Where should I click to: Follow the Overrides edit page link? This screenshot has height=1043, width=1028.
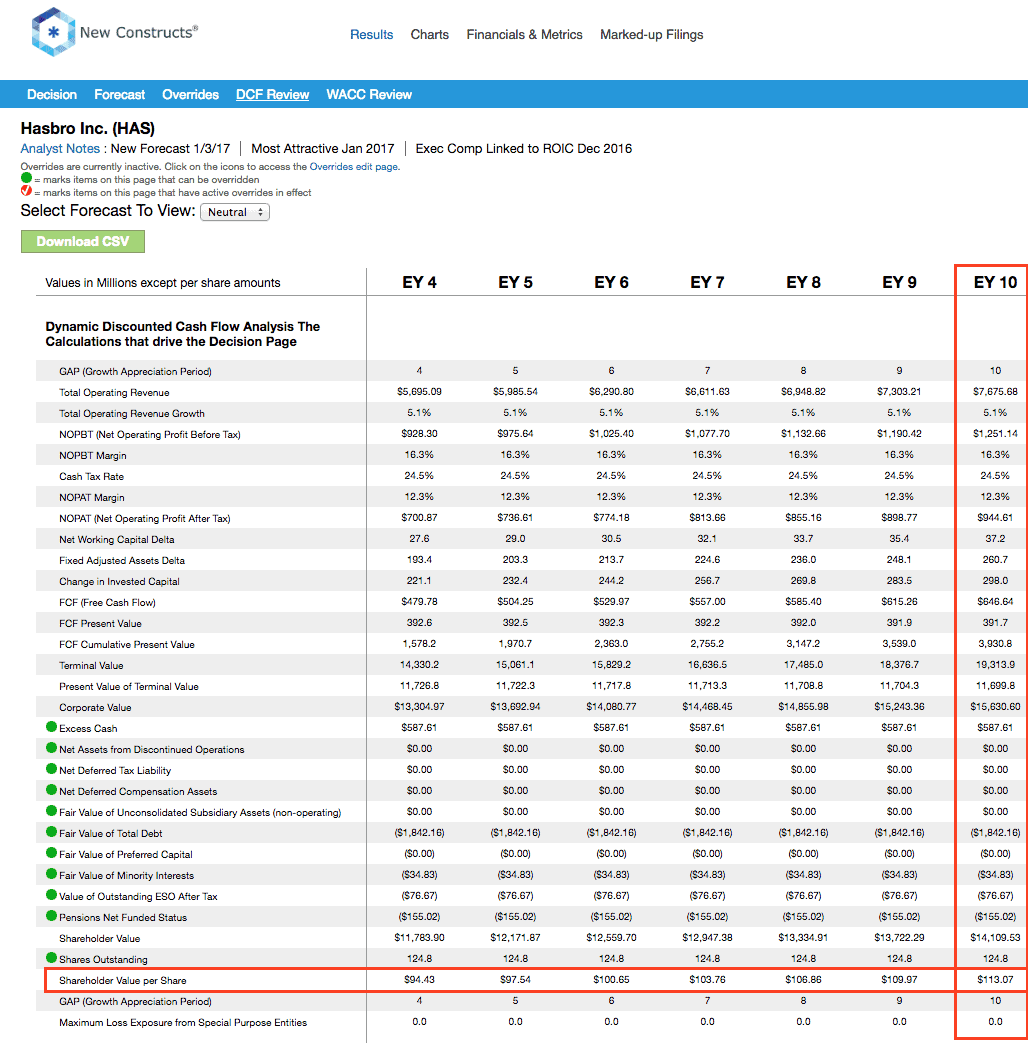(353, 167)
